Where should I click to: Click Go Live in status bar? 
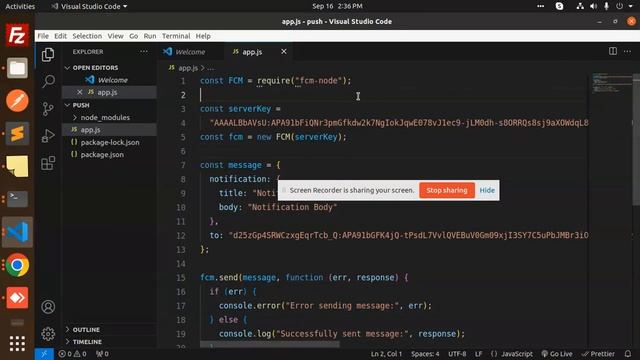pyautogui.click(x=557, y=354)
